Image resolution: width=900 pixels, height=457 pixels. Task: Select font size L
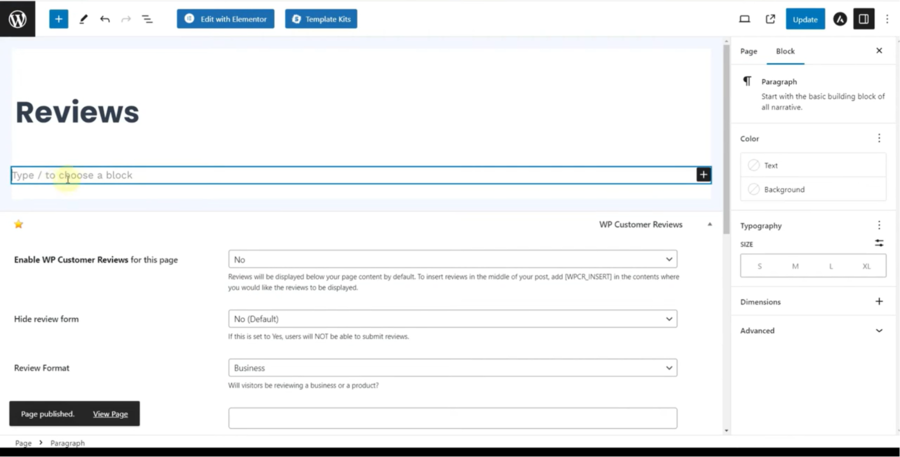pyautogui.click(x=831, y=266)
